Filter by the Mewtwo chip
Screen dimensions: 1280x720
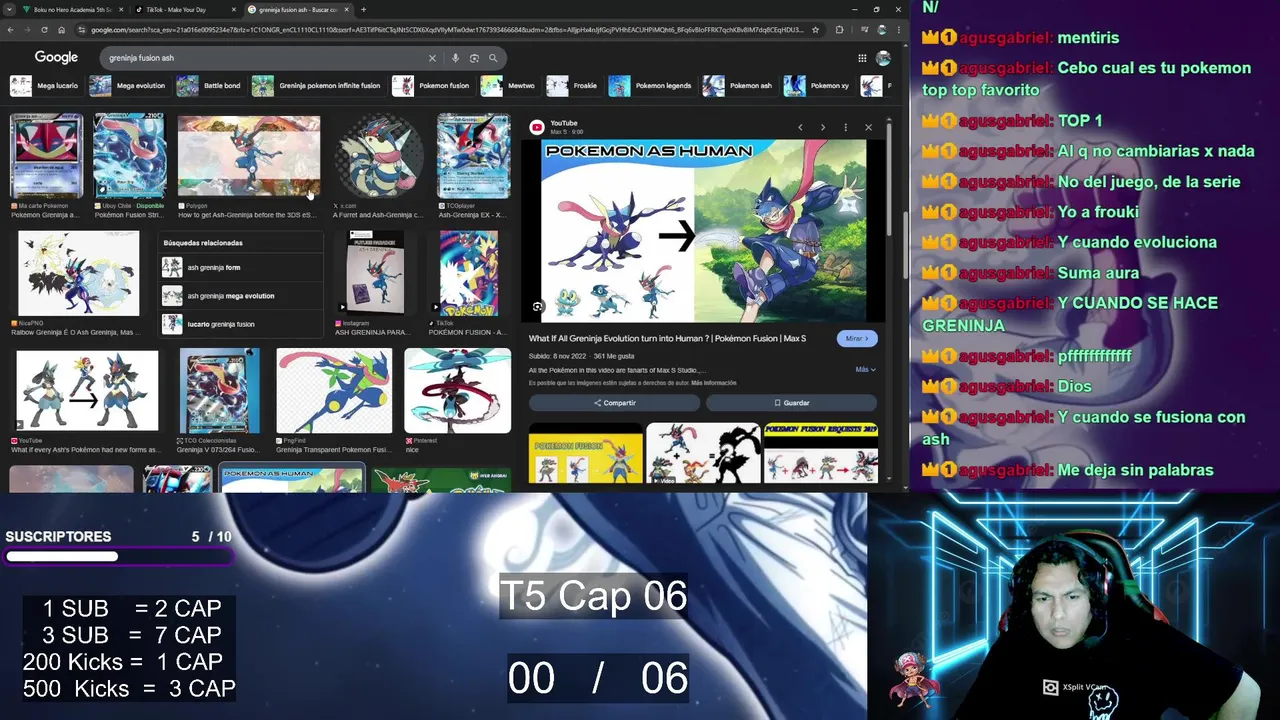pos(508,86)
